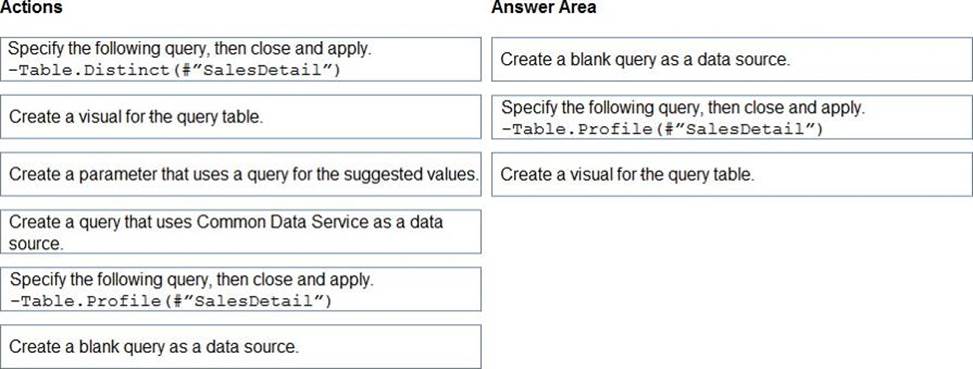The image size is (973, 369).
Task: Pick the Table.Profile action in the Actions column
Action: (x=241, y=289)
